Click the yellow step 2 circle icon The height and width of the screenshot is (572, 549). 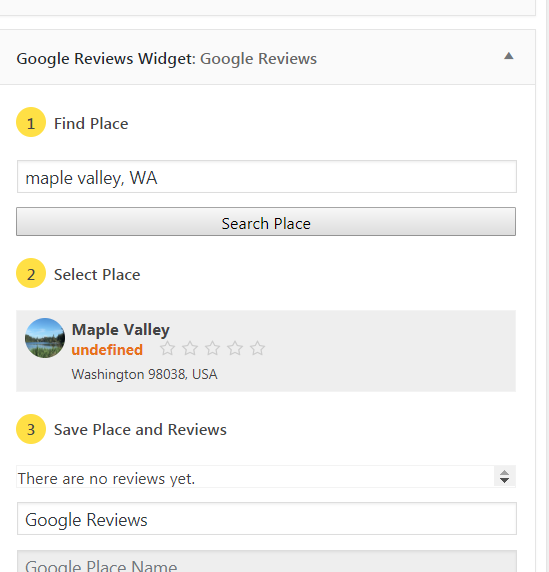[31, 273]
